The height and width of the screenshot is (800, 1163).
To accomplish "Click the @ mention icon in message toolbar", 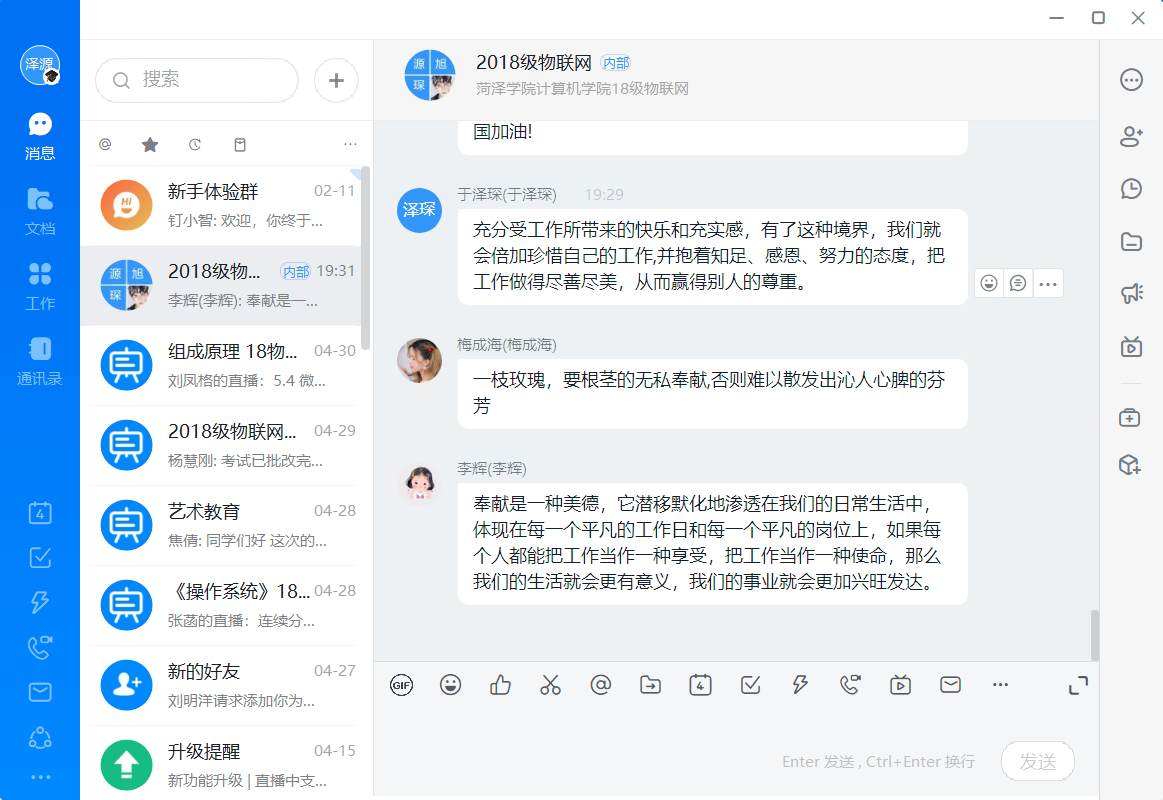I will (x=600, y=685).
